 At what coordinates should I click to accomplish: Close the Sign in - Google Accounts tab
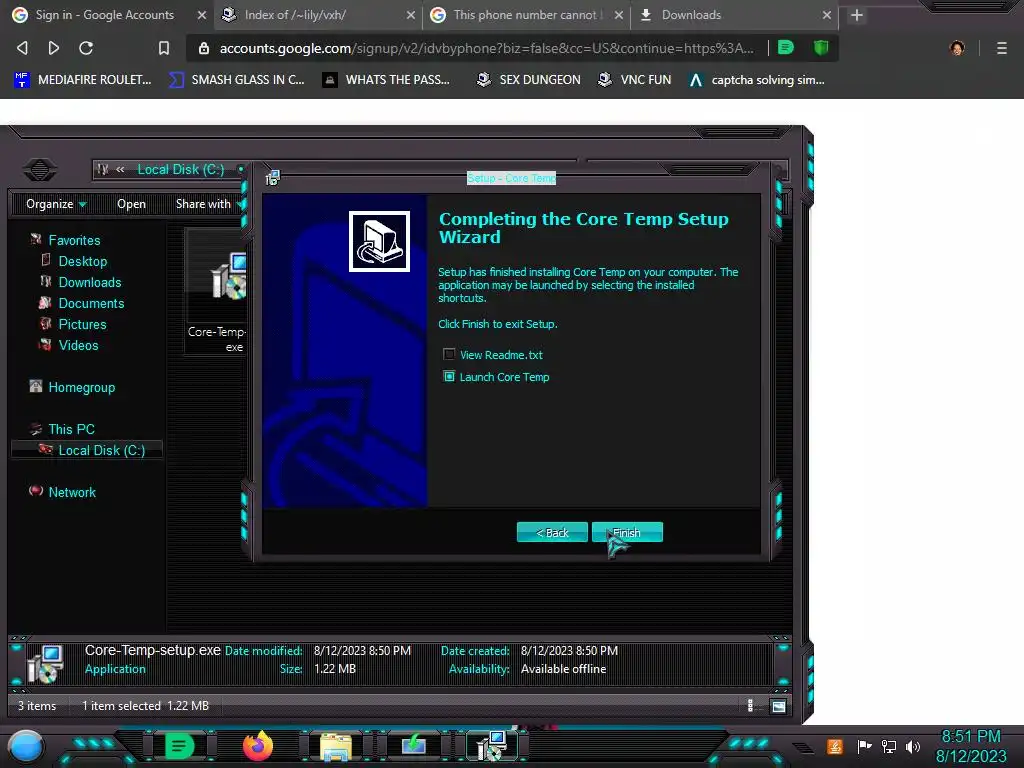point(202,15)
